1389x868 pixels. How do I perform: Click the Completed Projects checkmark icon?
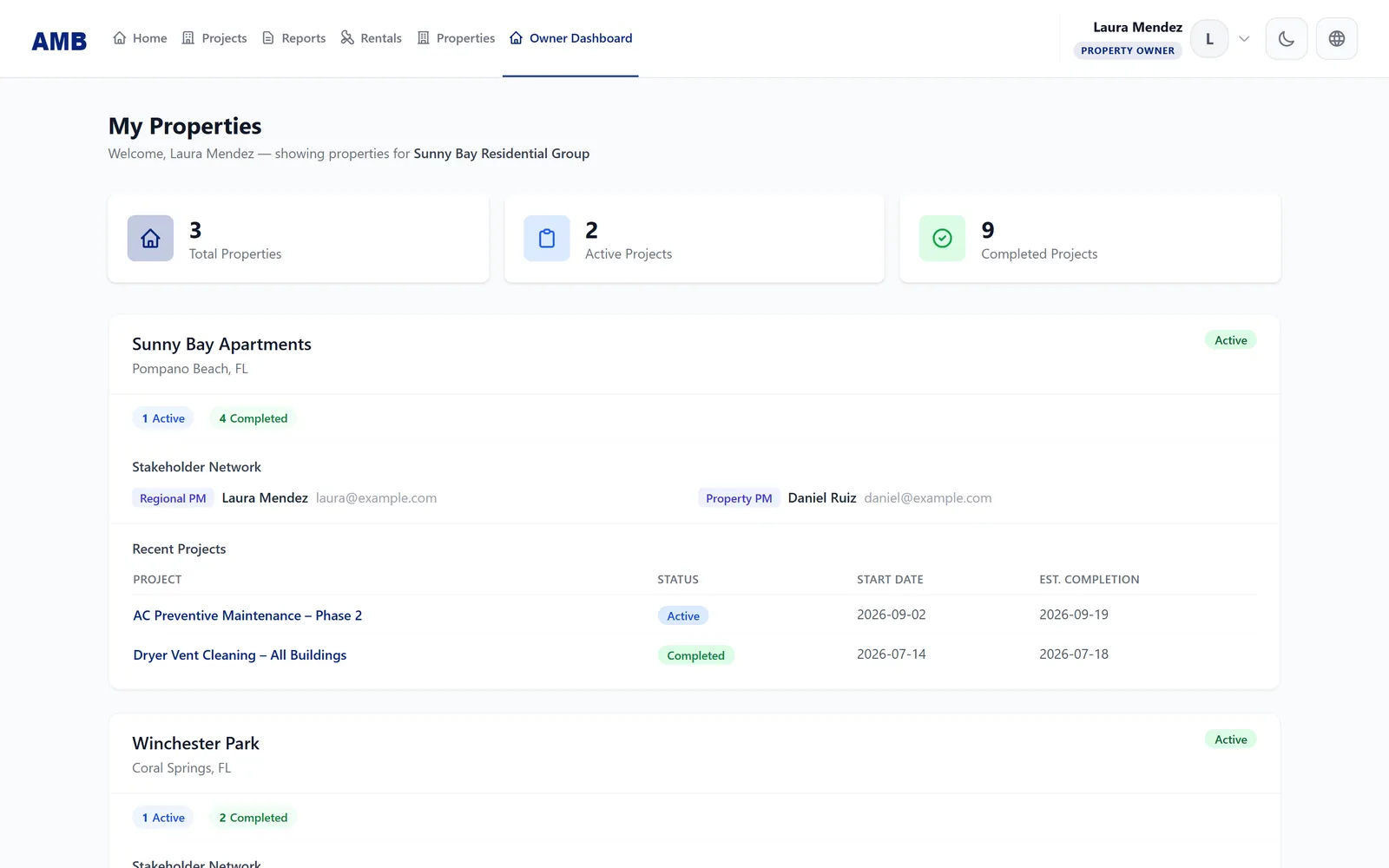[942, 238]
